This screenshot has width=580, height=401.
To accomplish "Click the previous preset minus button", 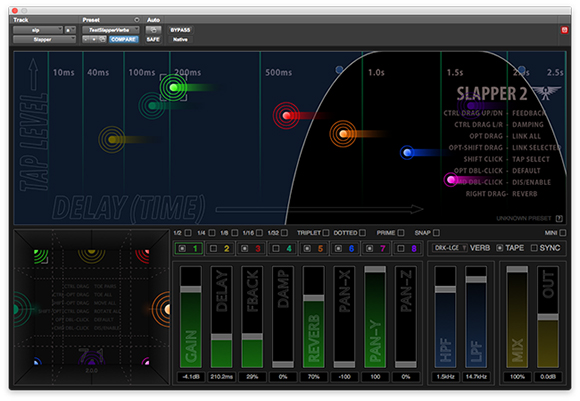I will point(86,39).
